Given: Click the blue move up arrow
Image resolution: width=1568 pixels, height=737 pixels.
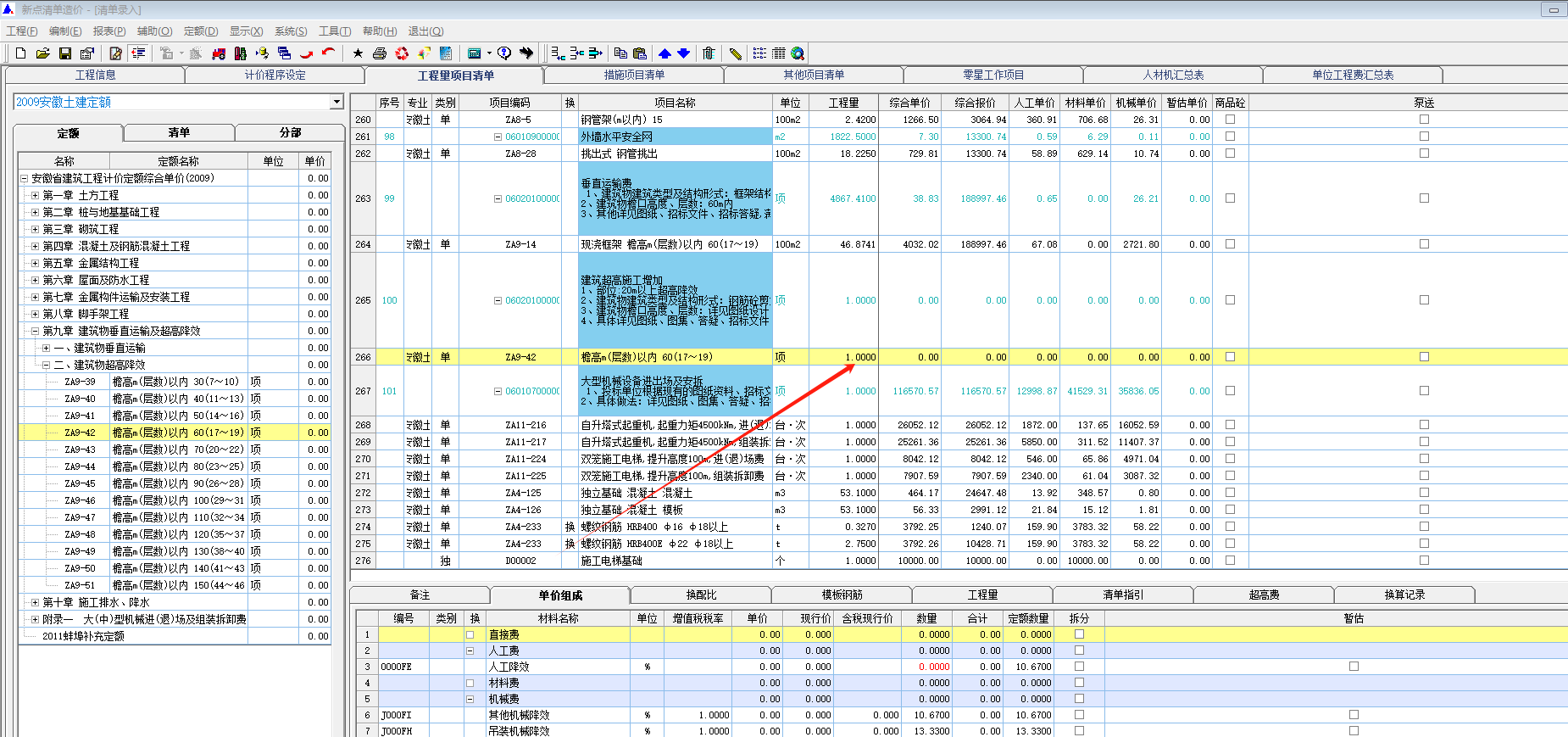Looking at the screenshot, I should [664, 53].
